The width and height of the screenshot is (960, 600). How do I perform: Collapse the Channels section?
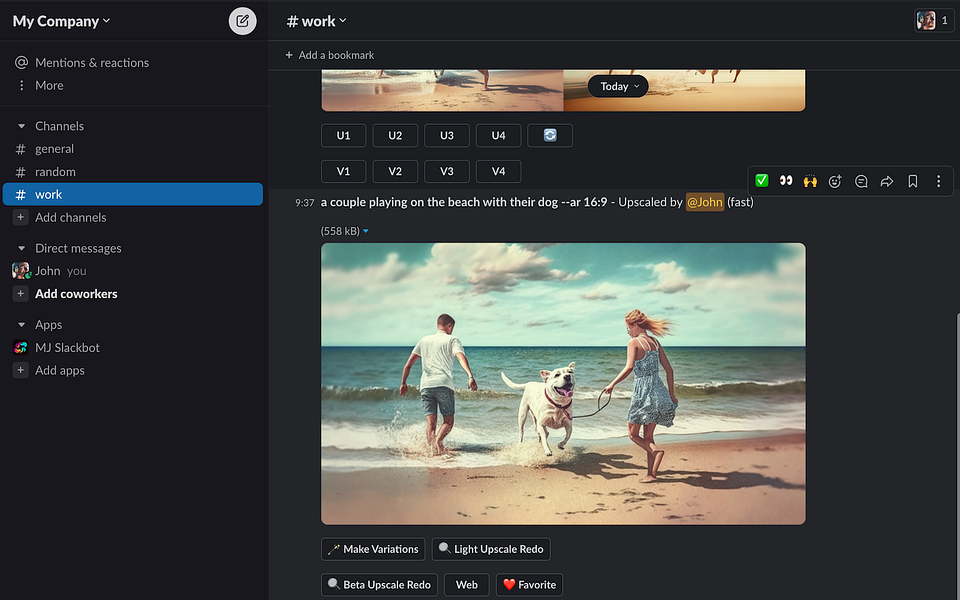(24, 125)
